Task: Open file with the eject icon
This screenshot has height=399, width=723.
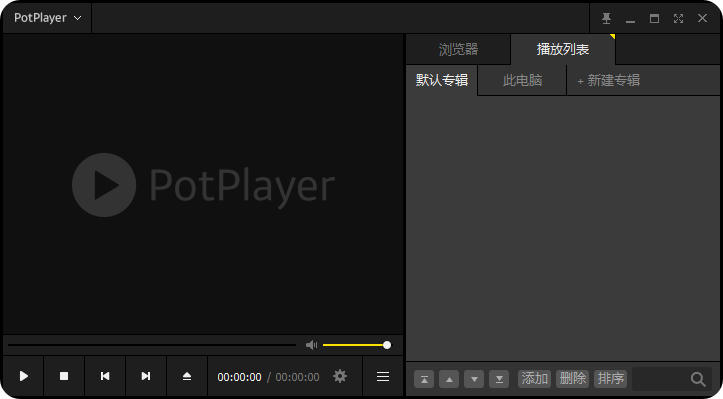Action: [187, 376]
